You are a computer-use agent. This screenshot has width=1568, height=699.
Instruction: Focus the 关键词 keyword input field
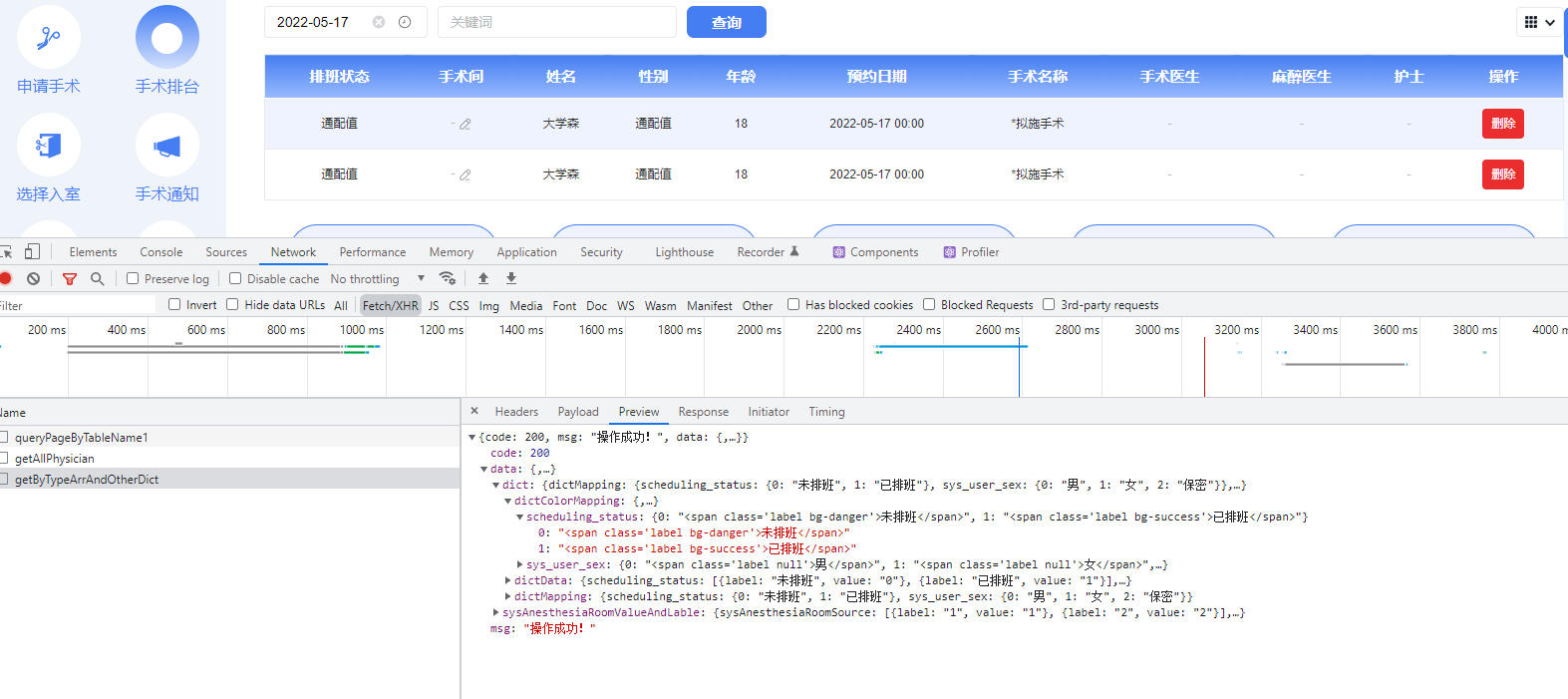click(557, 22)
